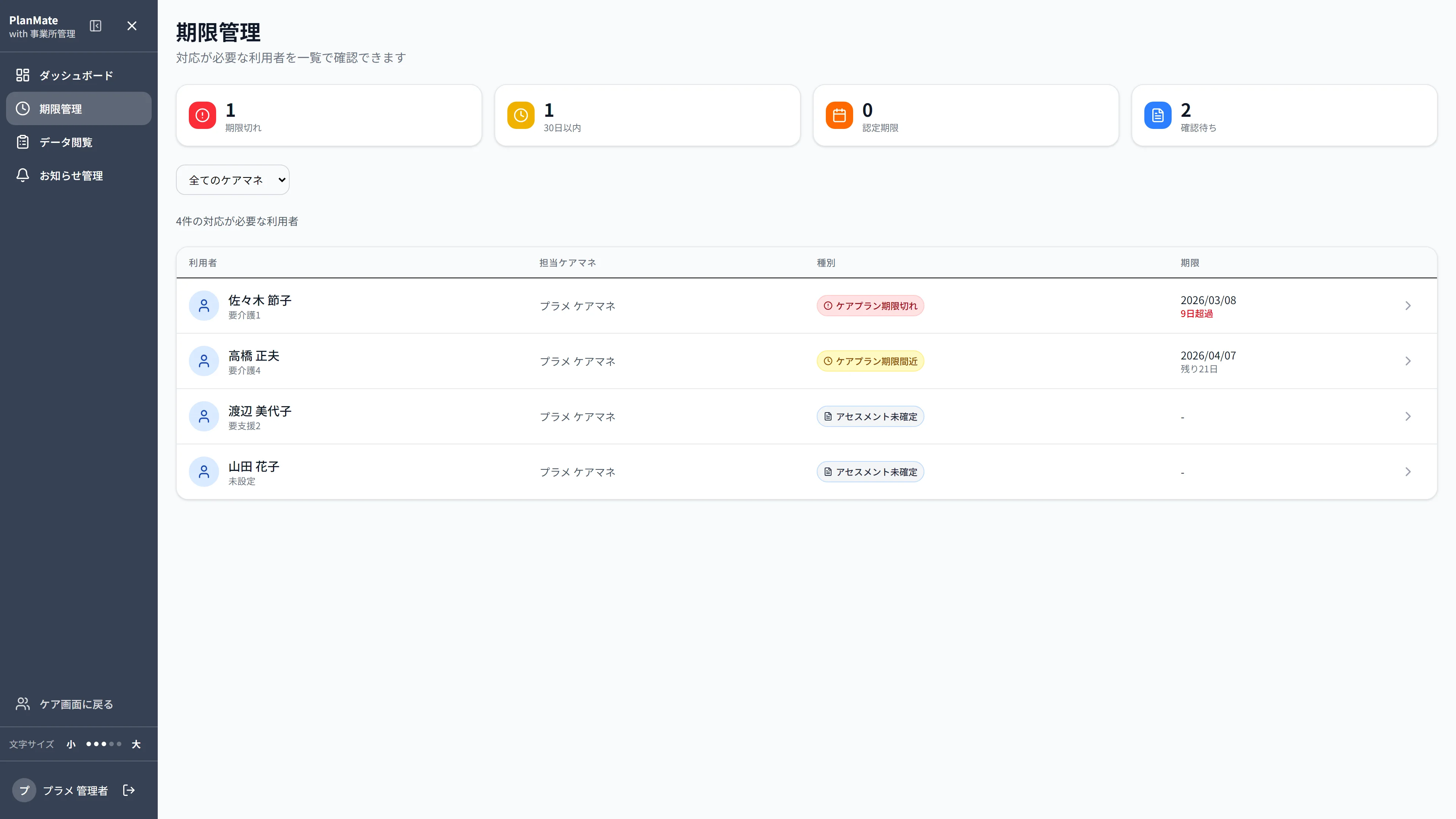Click the プラメ 管理者 user name
Viewport: 1456px width, 819px height.
pyautogui.click(x=75, y=790)
